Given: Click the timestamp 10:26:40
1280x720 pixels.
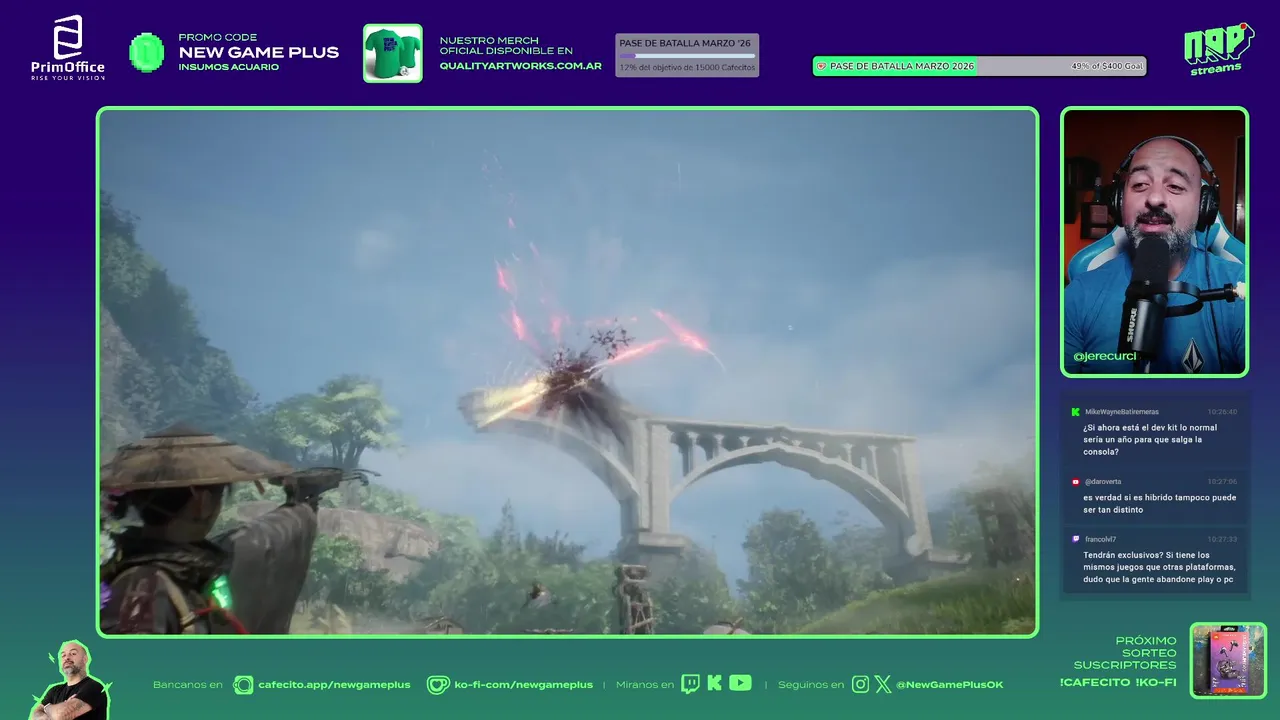Looking at the screenshot, I should click(x=1222, y=411).
